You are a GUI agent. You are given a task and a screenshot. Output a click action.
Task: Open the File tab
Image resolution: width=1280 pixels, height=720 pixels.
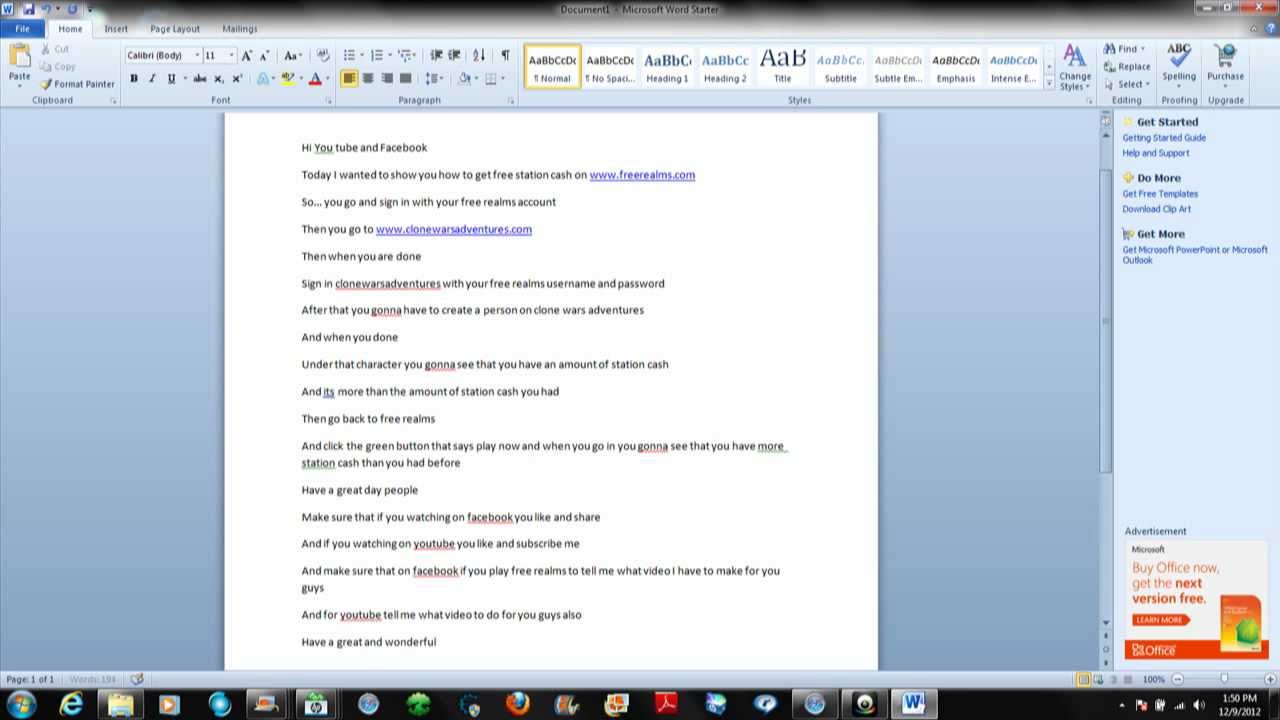coord(22,29)
